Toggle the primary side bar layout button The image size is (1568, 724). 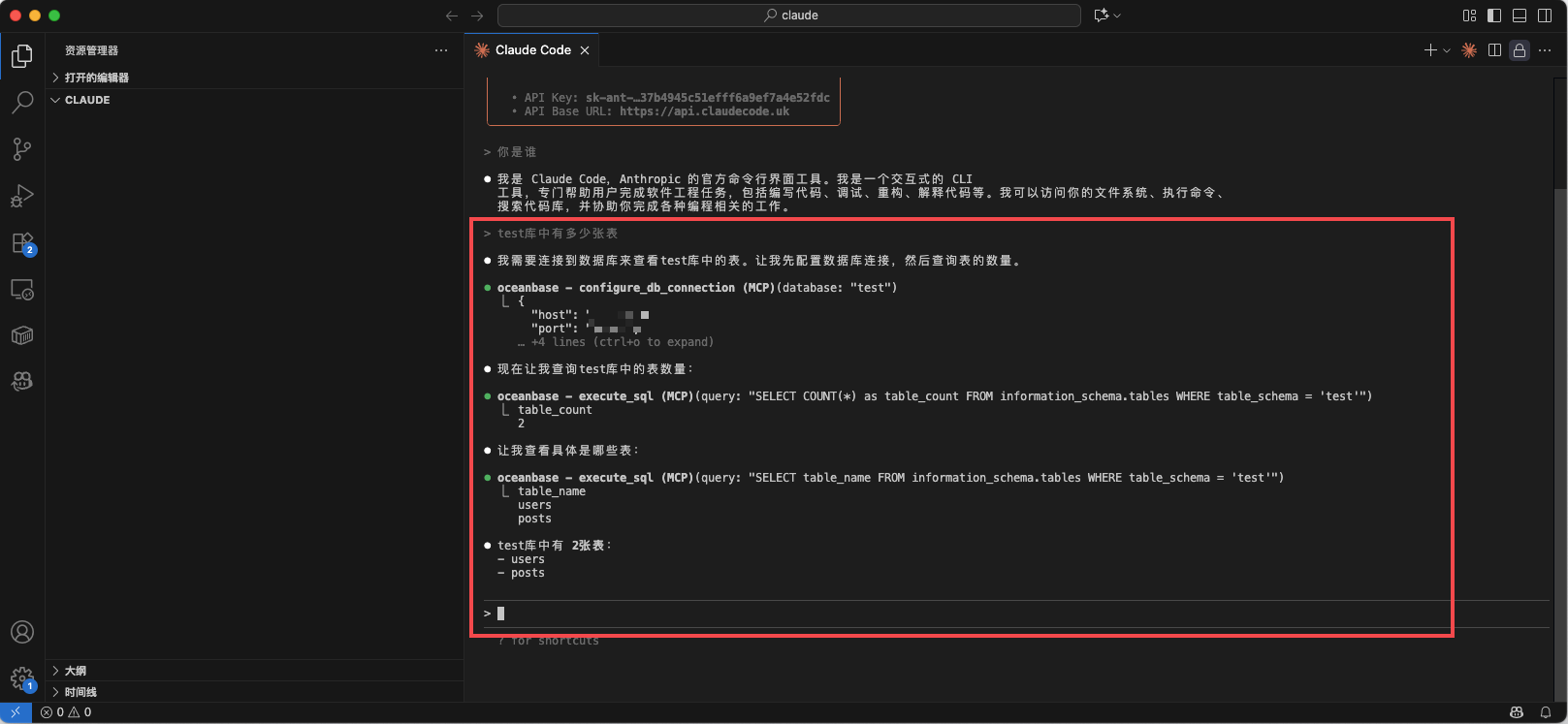click(x=1494, y=16)
